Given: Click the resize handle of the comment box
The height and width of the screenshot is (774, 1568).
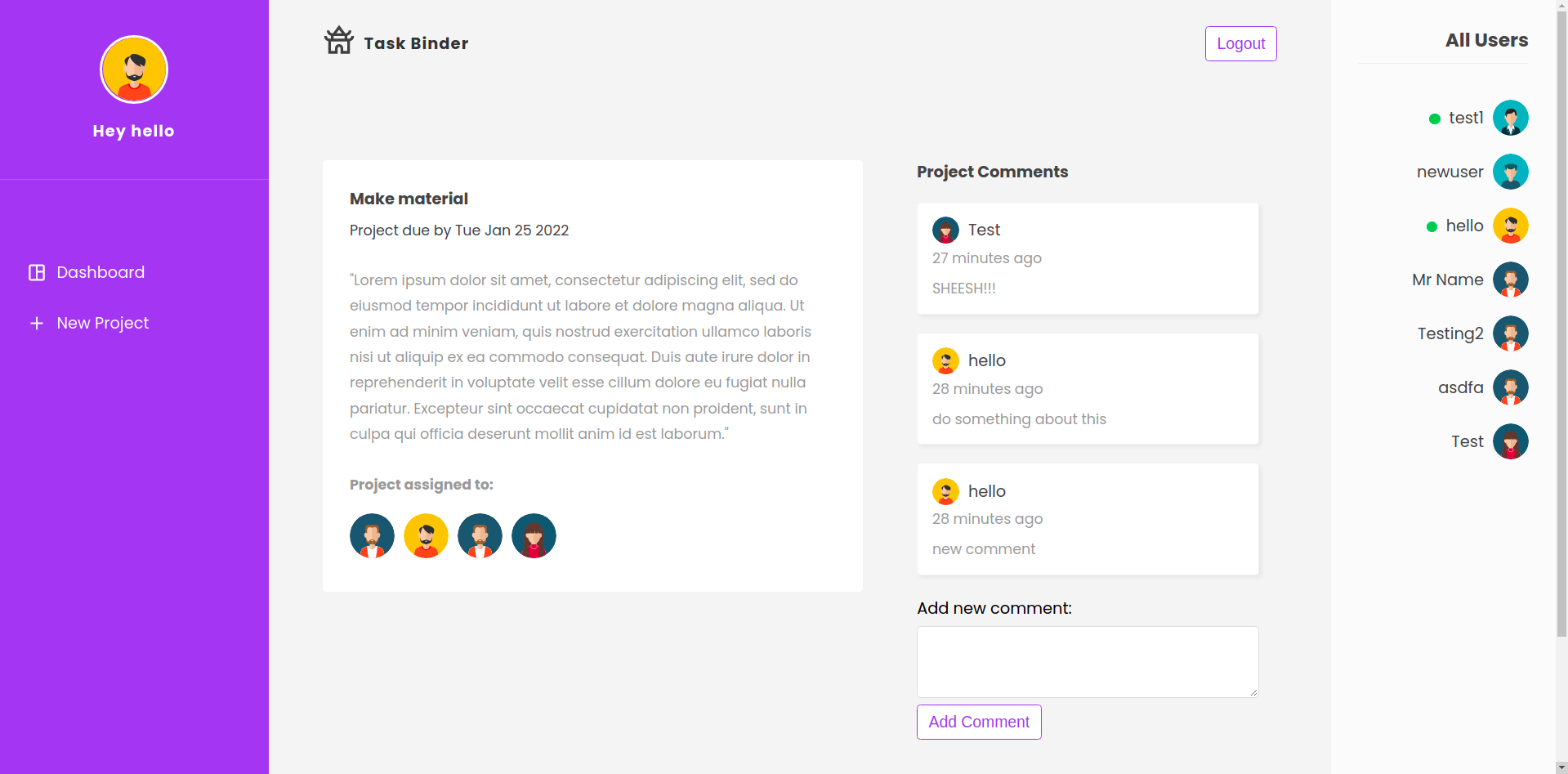Looking at the screenshot, I should click(1253, 693).
